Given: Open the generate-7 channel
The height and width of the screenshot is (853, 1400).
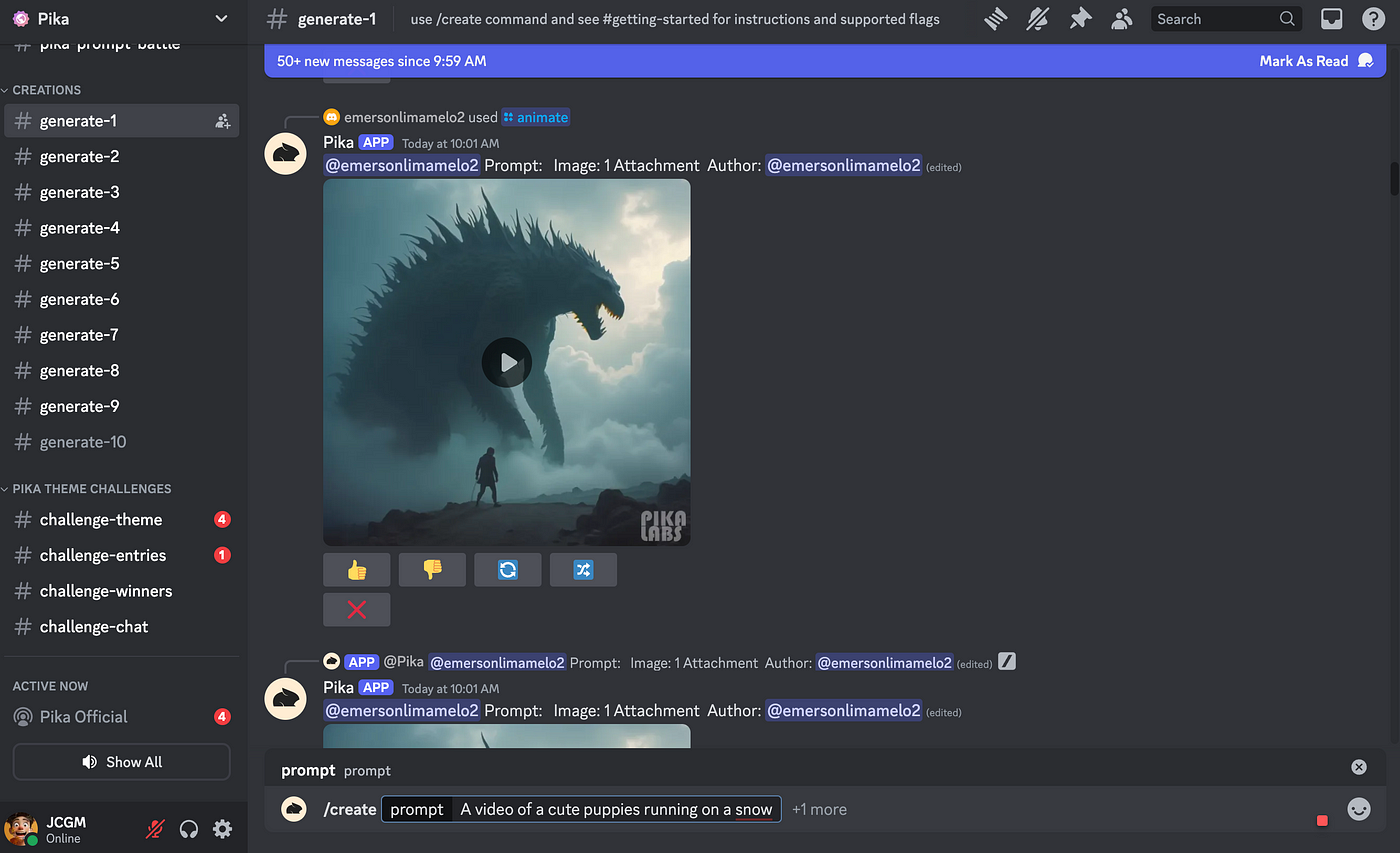Looking at the screenshot, I should point(122,335).
